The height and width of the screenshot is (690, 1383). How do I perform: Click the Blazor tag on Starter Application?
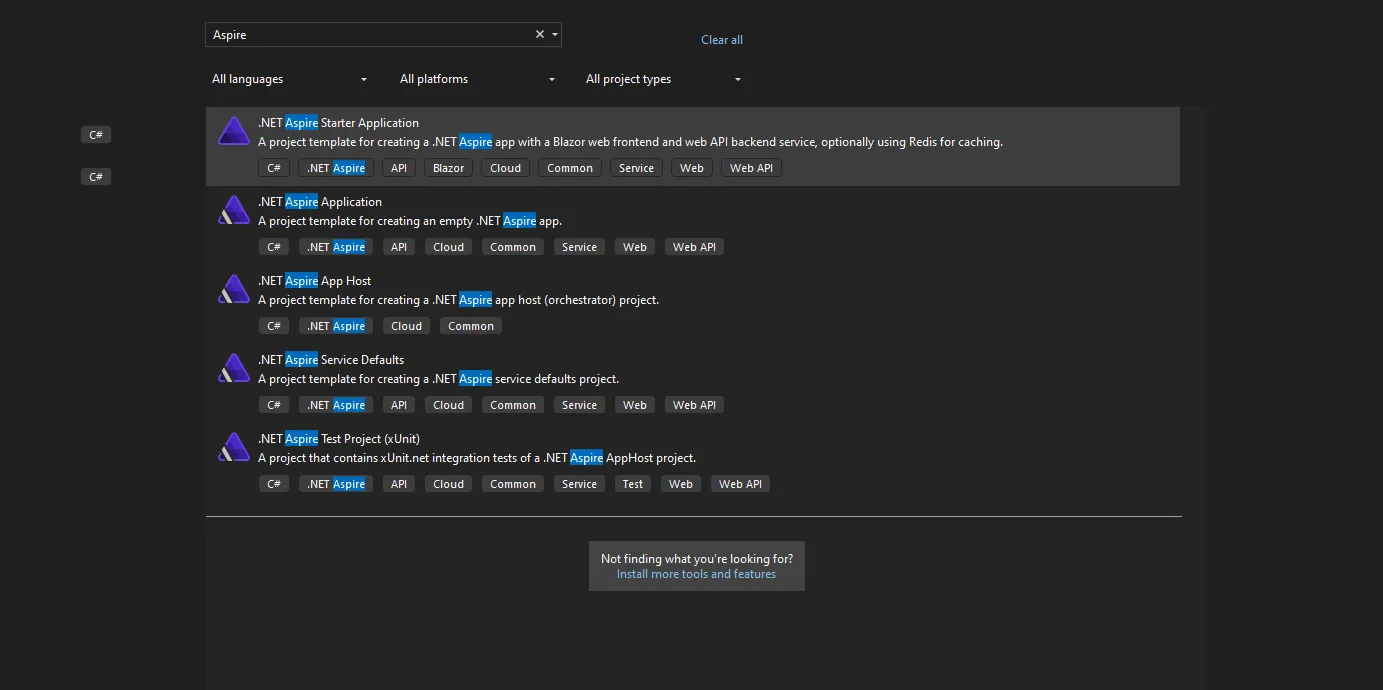[x=448, y=168]
